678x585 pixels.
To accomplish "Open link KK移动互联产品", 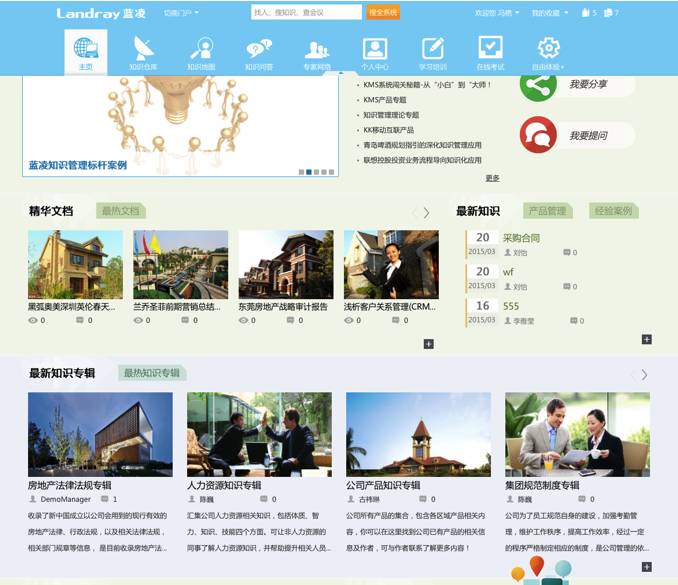I will 388,130.
